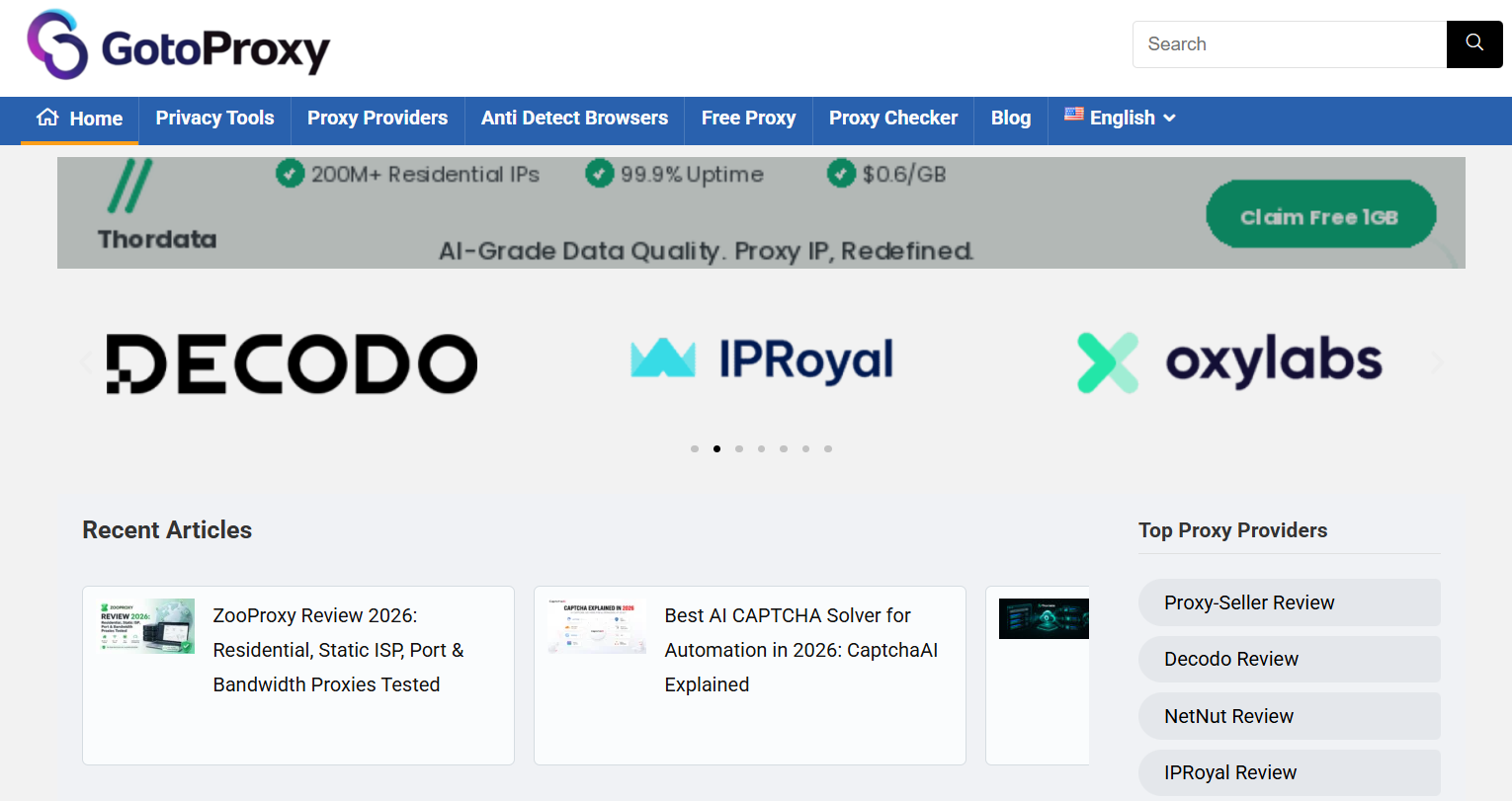
Task: Click the Search input field
Action: tap(1290, 44)
